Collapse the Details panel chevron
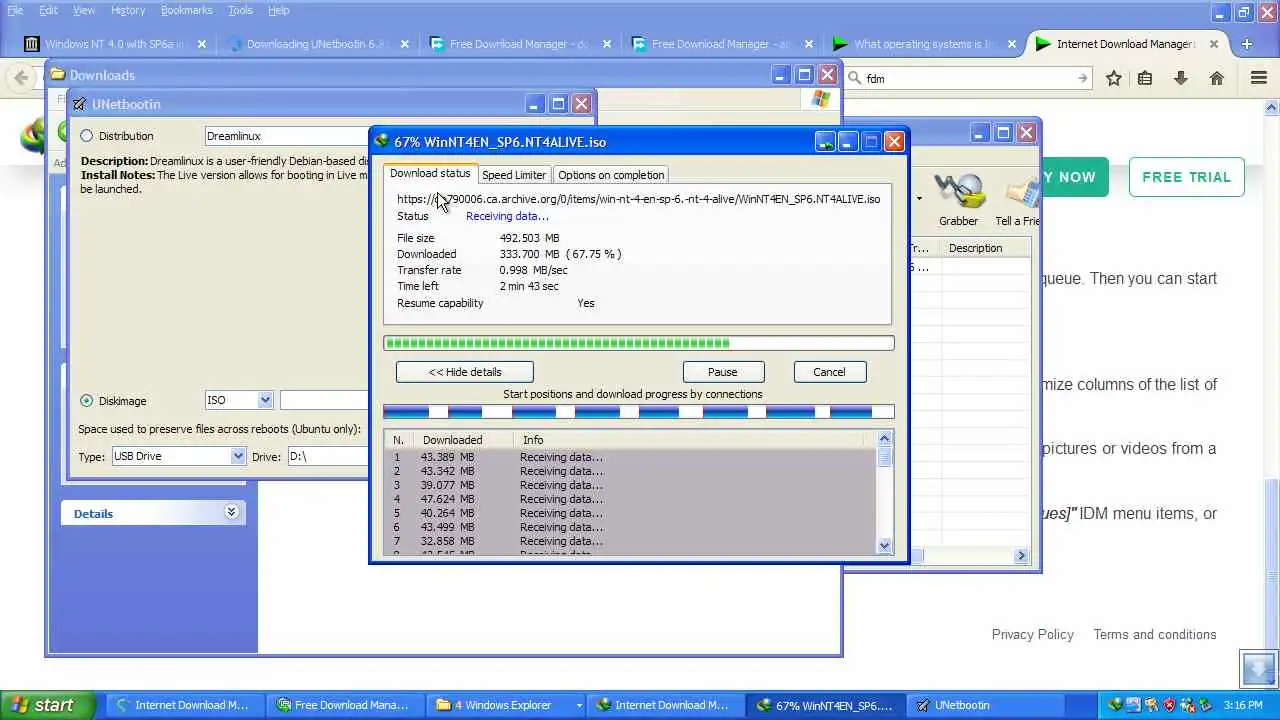The width and height of the screenshot is (1280, 720). 231,512
